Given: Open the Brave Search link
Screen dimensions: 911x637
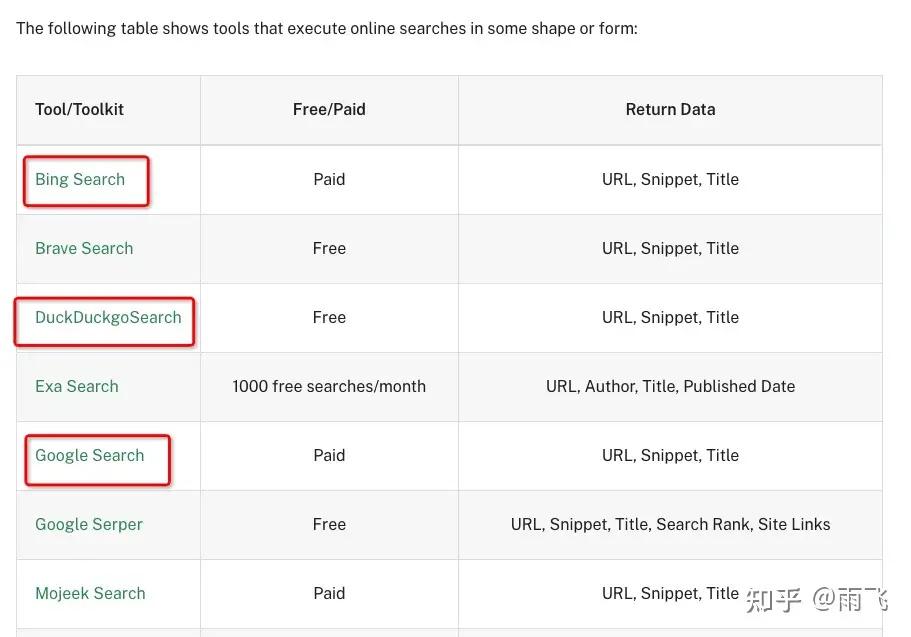Looking at the screenshot, I should pos(84,249).
